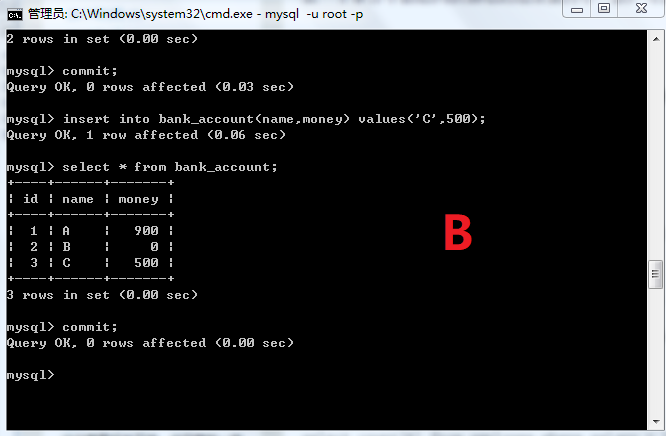Click the scrollbar track below the thumb
The image size is (666, 436).
[656, 351]
